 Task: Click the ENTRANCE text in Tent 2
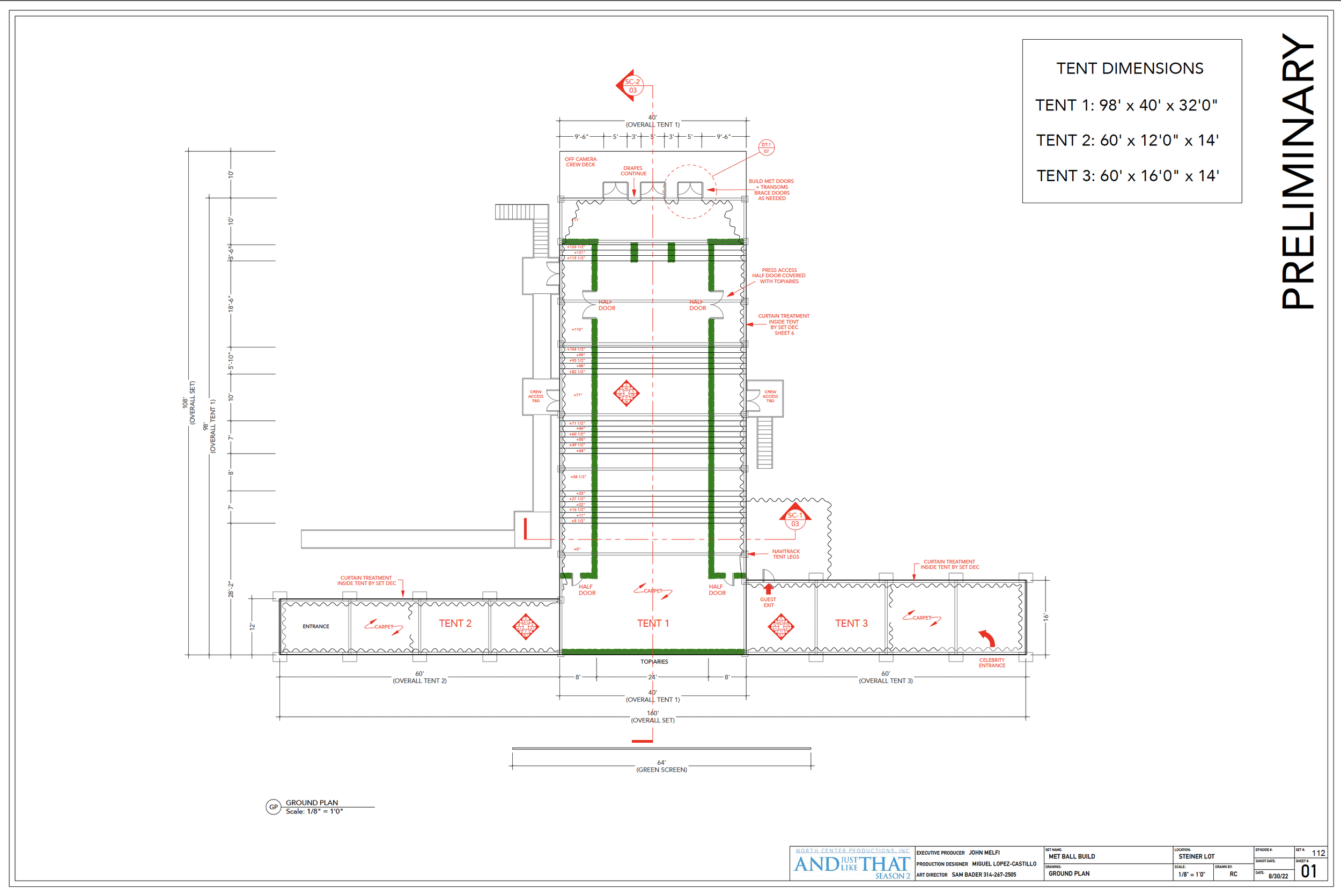pyautogui.click(x=315, y=626)
